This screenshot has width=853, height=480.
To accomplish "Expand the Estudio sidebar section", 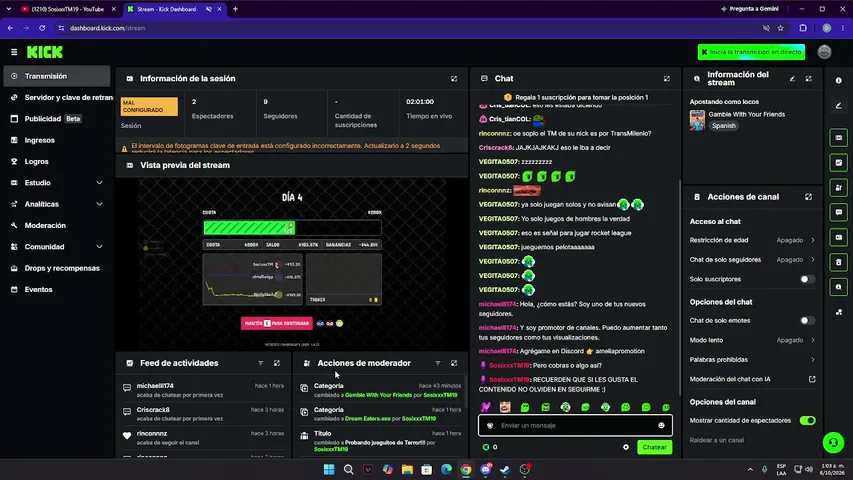I will tap(57, 183).
